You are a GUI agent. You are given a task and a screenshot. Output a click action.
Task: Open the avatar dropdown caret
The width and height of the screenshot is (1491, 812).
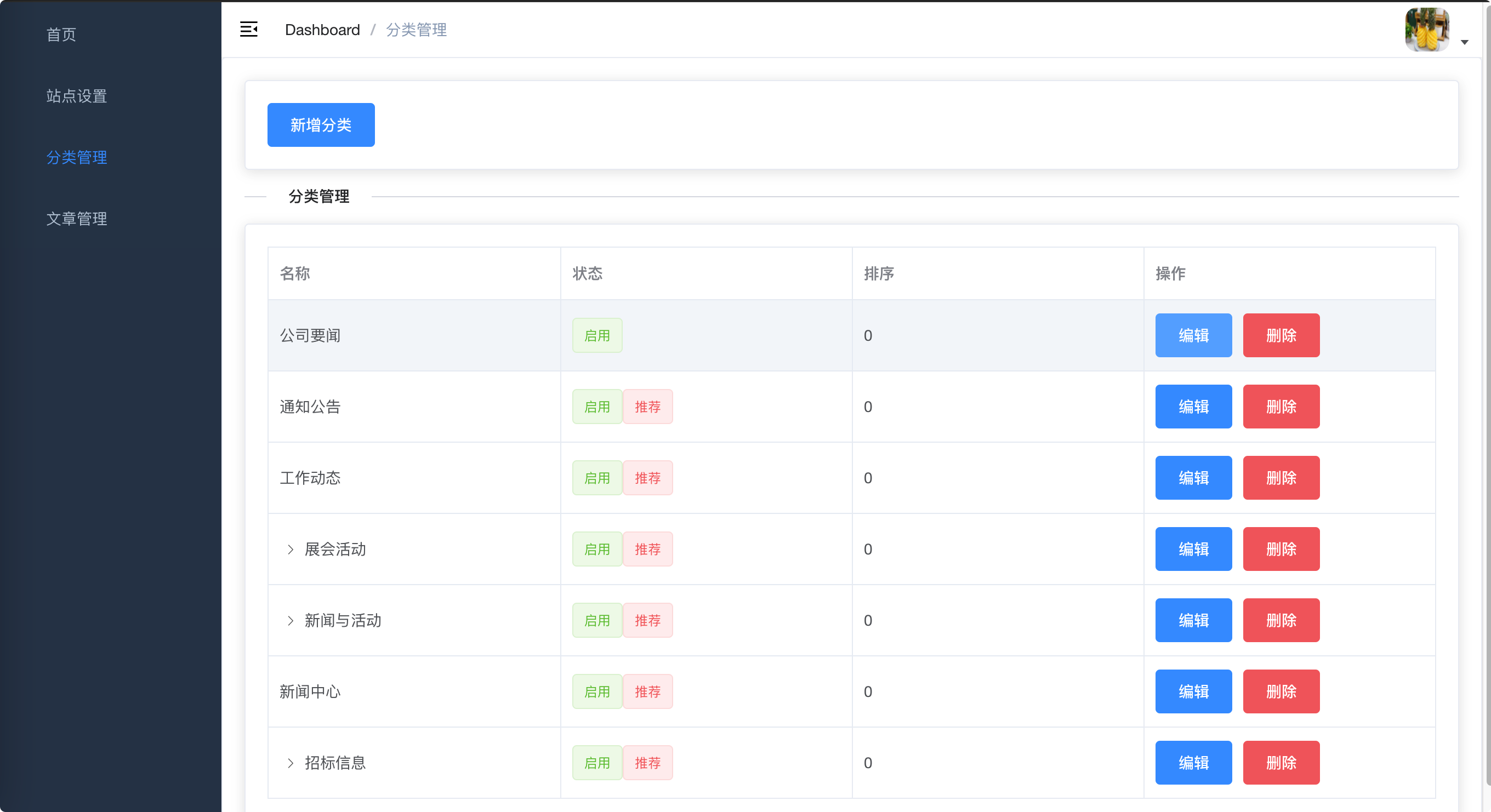click(x=1464, y=42)
